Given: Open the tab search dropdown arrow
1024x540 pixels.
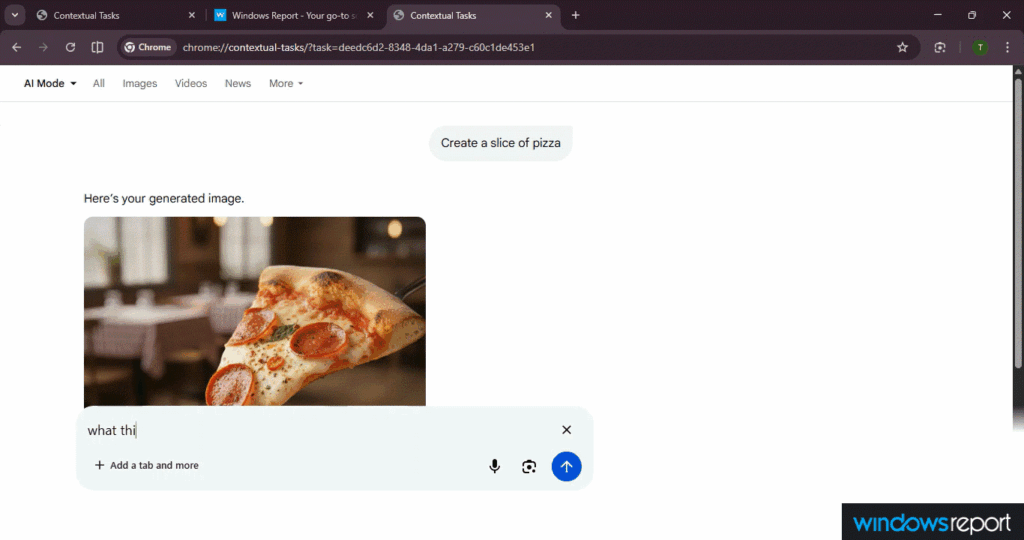Looking at the screenshot, I should click(x=15, y=15).
